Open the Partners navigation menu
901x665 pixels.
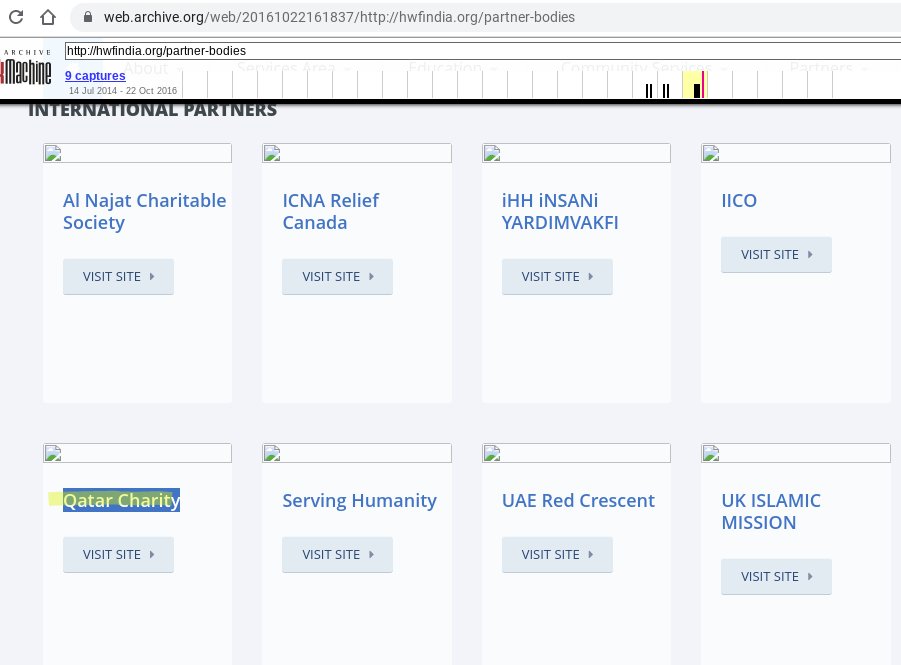click(827, 68)
